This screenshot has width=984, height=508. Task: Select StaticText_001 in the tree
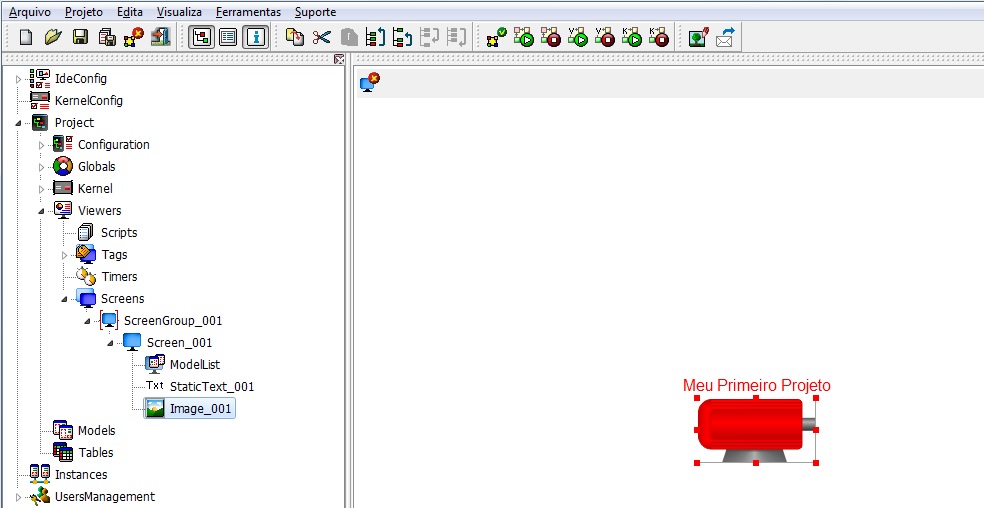(212, 386)
